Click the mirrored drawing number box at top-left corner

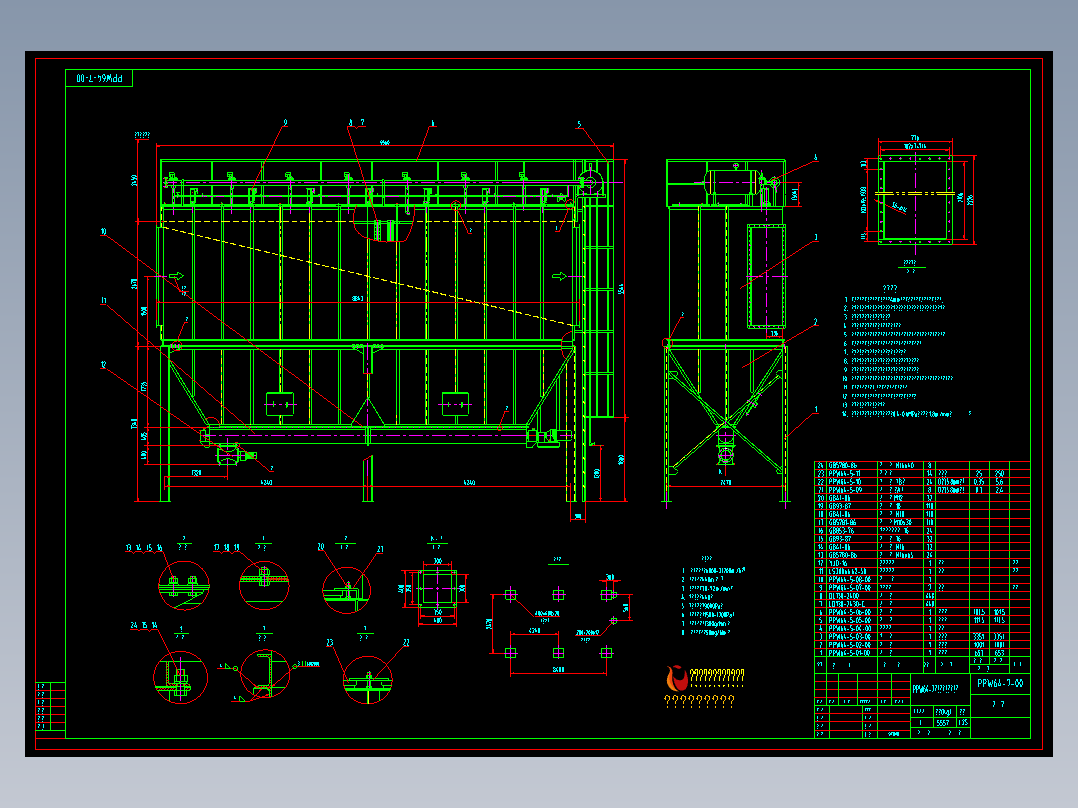click(x=99, y=78)
